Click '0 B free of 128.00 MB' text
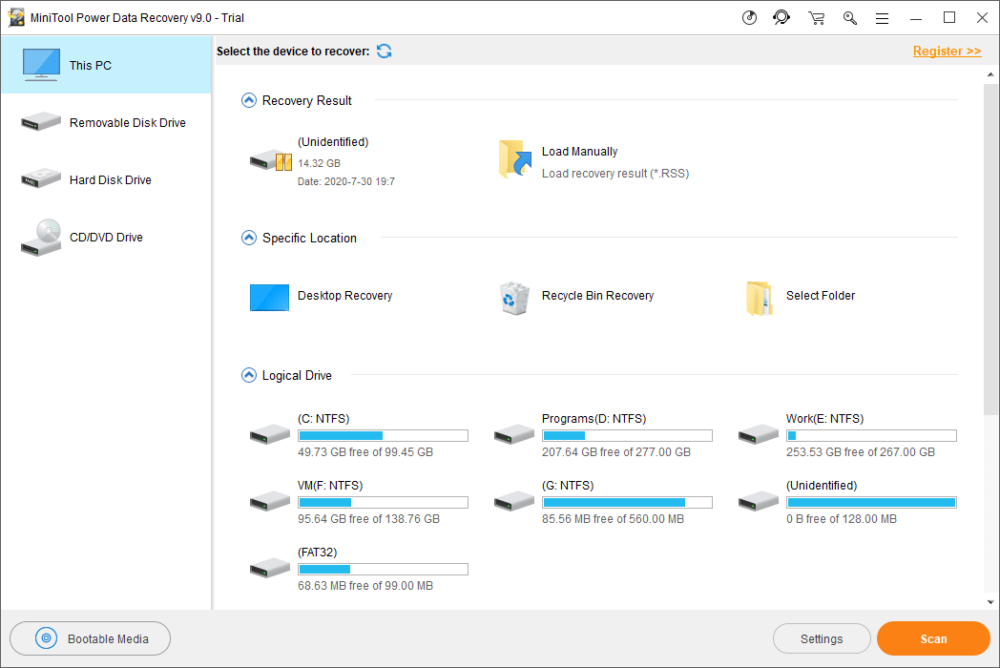 841,519
